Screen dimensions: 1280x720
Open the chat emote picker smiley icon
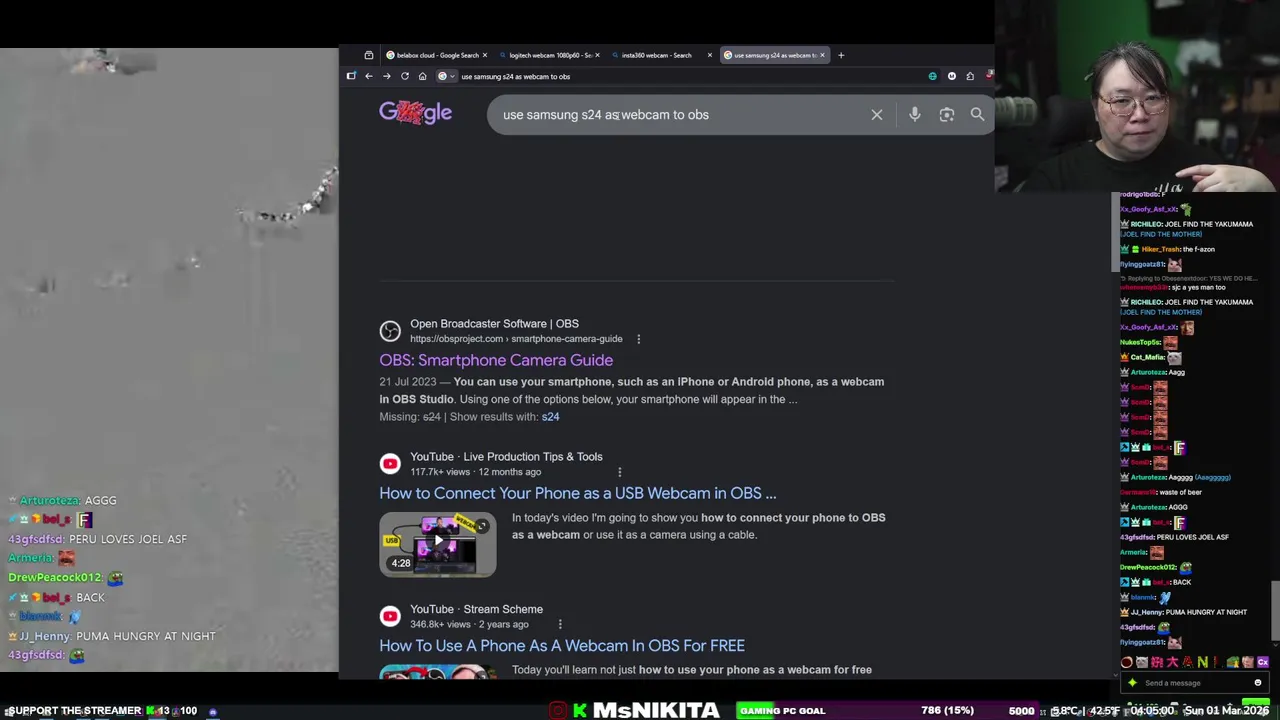click(1257, 683)
